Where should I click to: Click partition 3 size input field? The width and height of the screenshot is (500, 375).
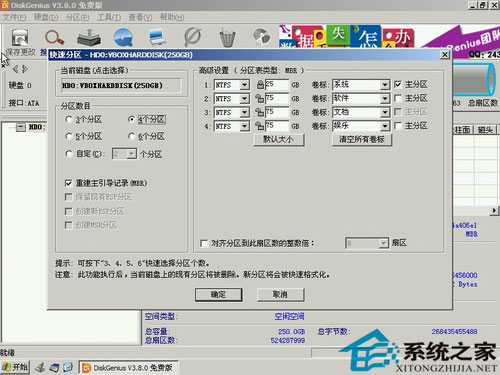click(x=277, y=112)
